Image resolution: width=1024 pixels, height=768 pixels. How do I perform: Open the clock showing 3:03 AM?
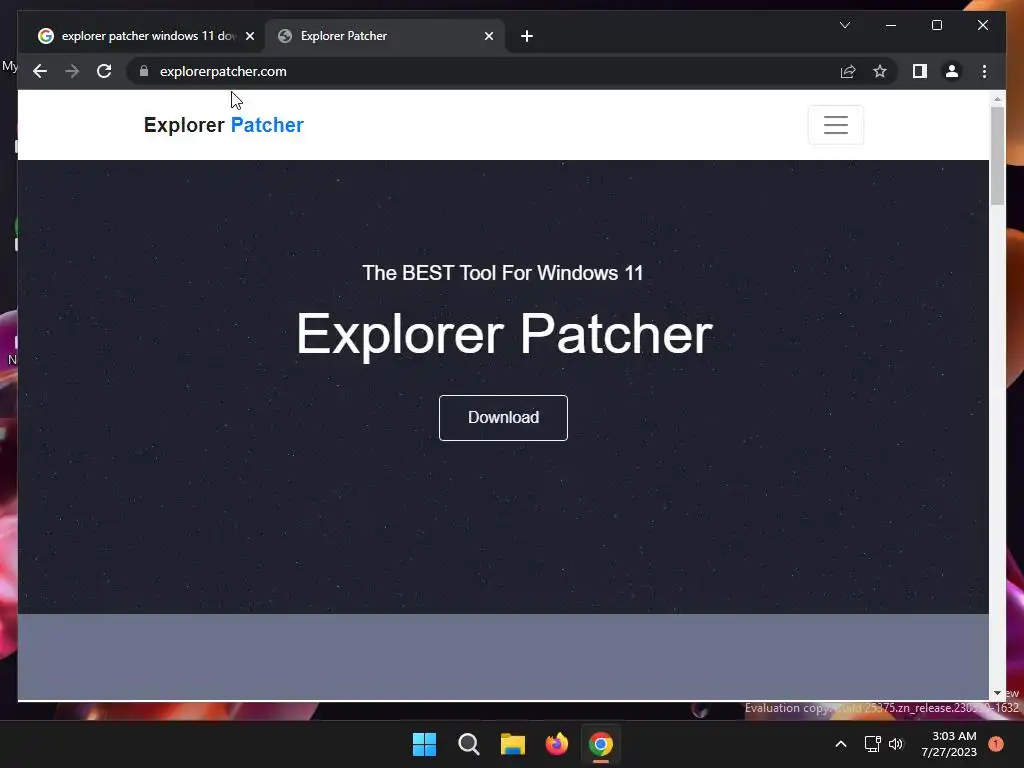948,744
